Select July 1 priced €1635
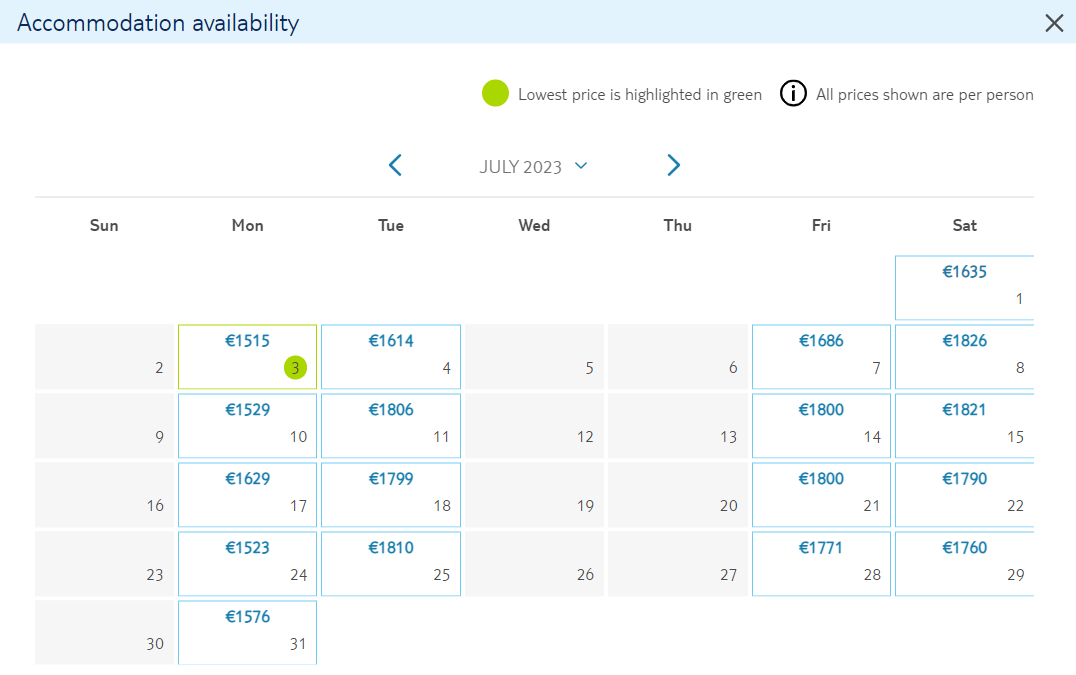 pyautogui.click(x=964, y=287)
